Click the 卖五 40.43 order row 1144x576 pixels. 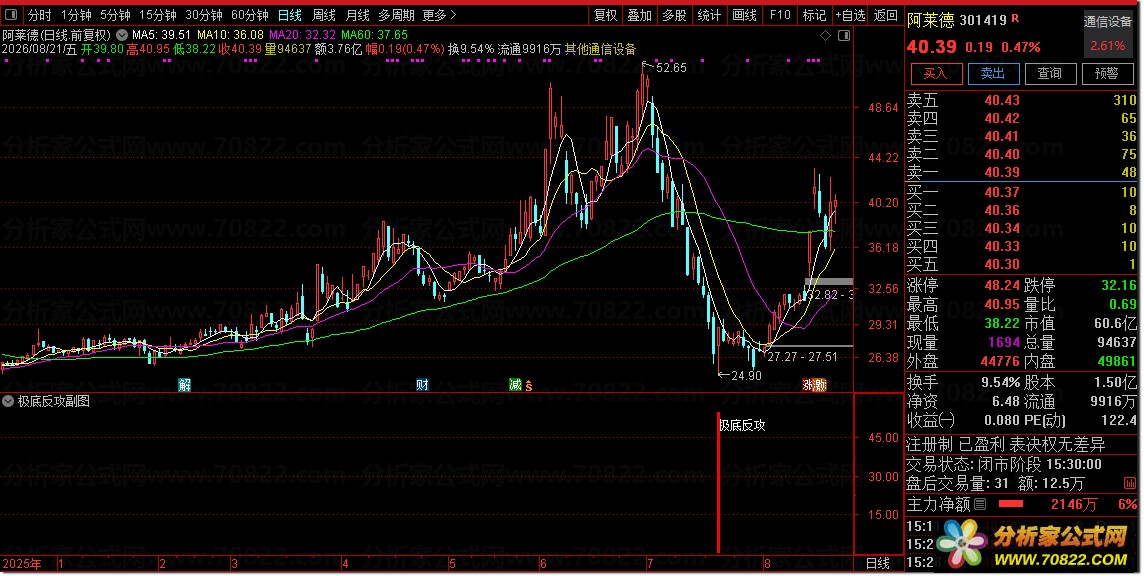(x=1021, y=100)
